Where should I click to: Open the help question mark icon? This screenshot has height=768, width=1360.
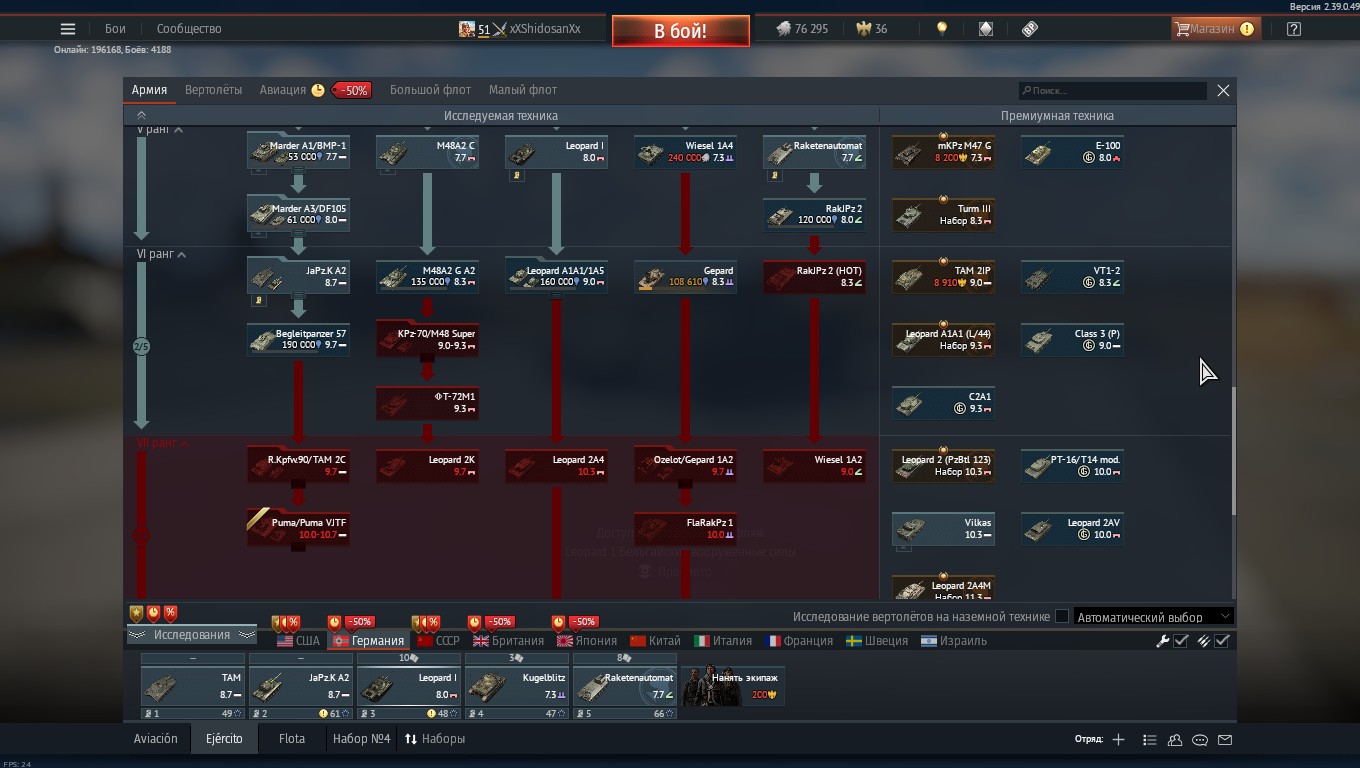pyautogui.click(x=1294, y=29)
